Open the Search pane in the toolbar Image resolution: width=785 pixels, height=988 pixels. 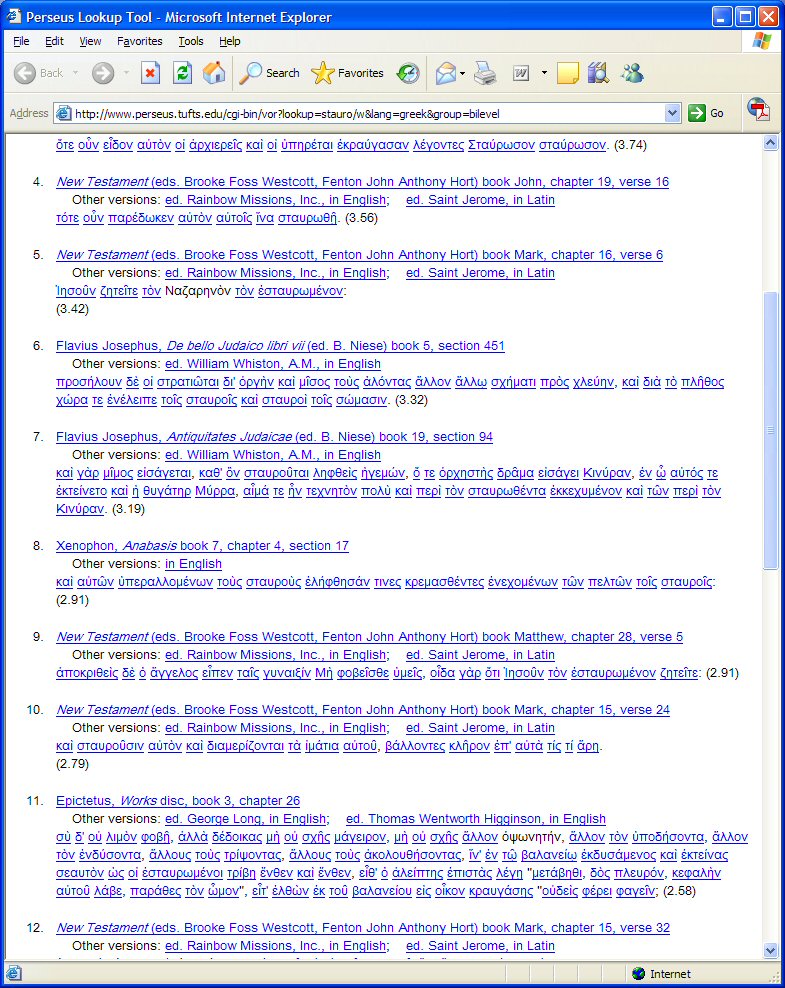click(270, 73)
